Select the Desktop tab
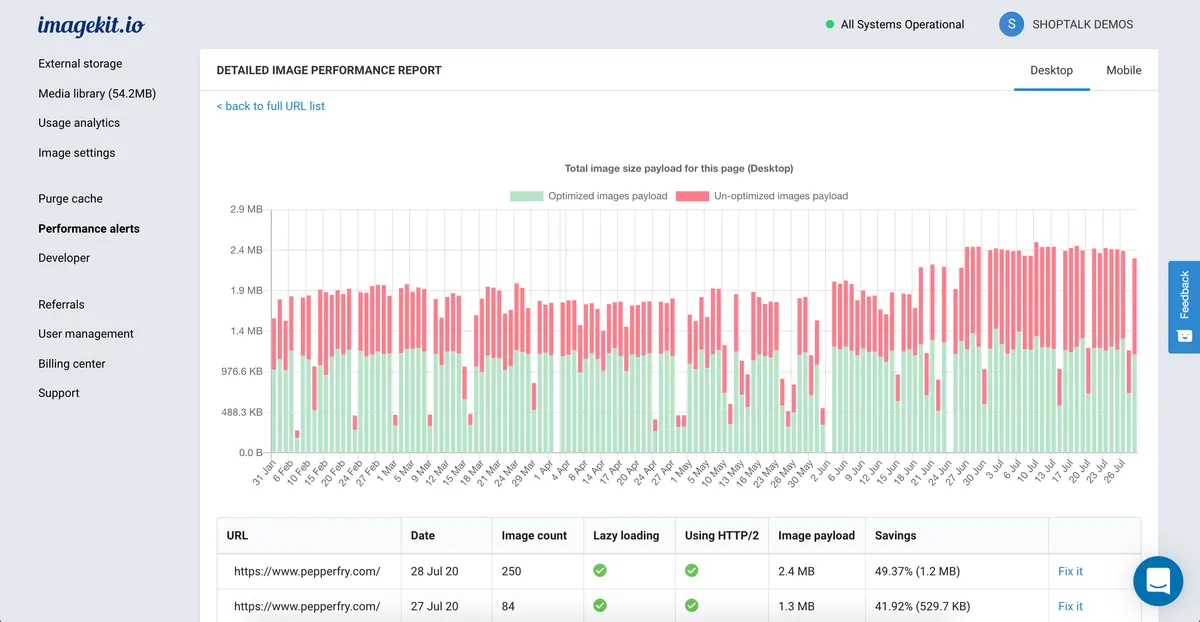This screenshot has width=1200, height=622. pyautogui.click(x=1051, y=71)
